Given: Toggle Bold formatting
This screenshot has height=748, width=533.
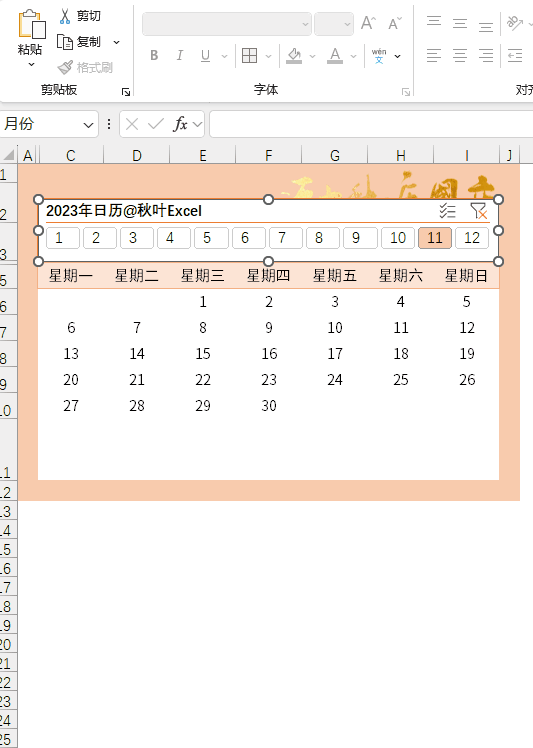Looking at the screenshot, I should click(154, 56).
